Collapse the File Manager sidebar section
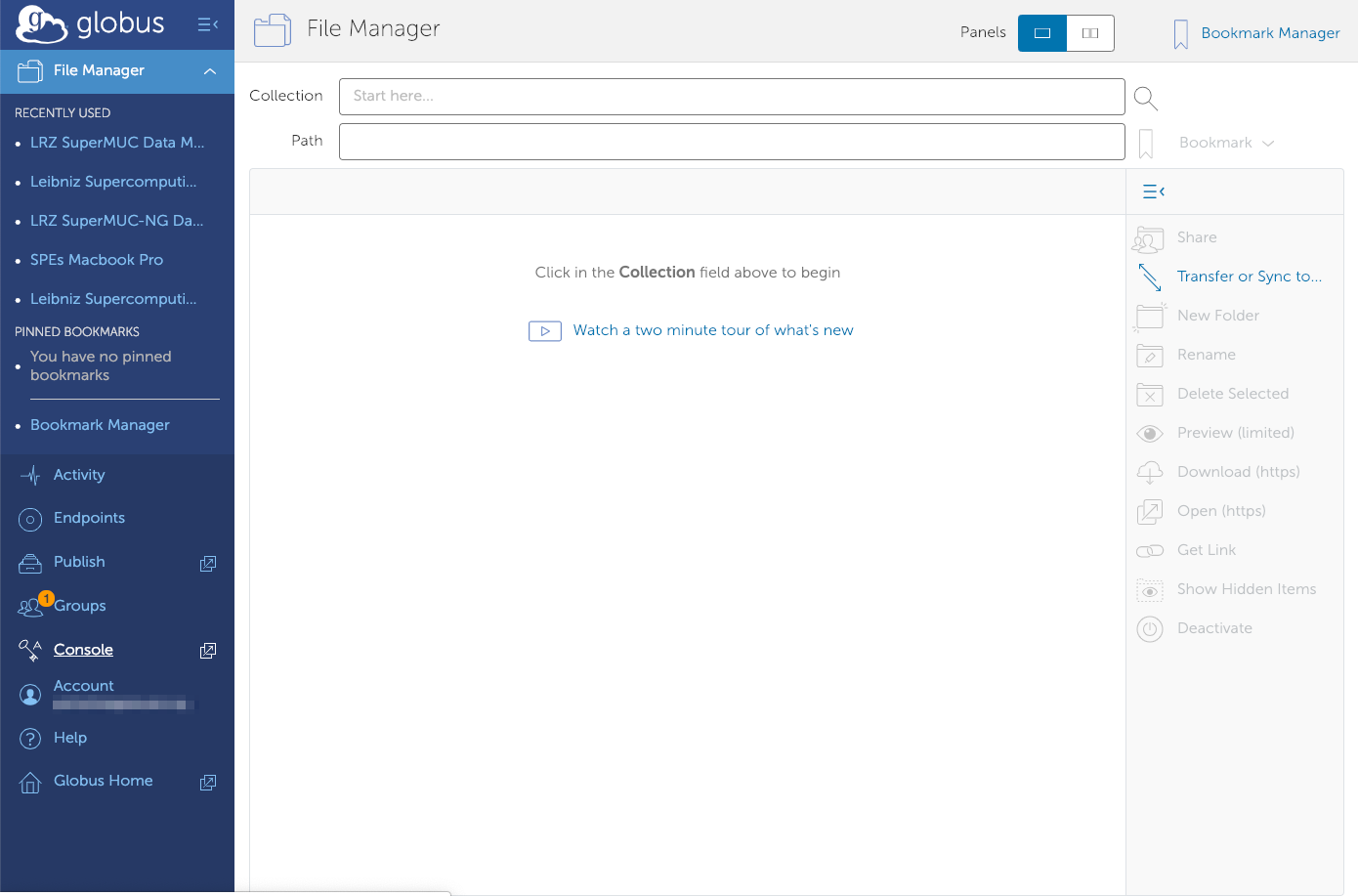The height and width of the screenshot is (896, 1358). pos(210,71)
